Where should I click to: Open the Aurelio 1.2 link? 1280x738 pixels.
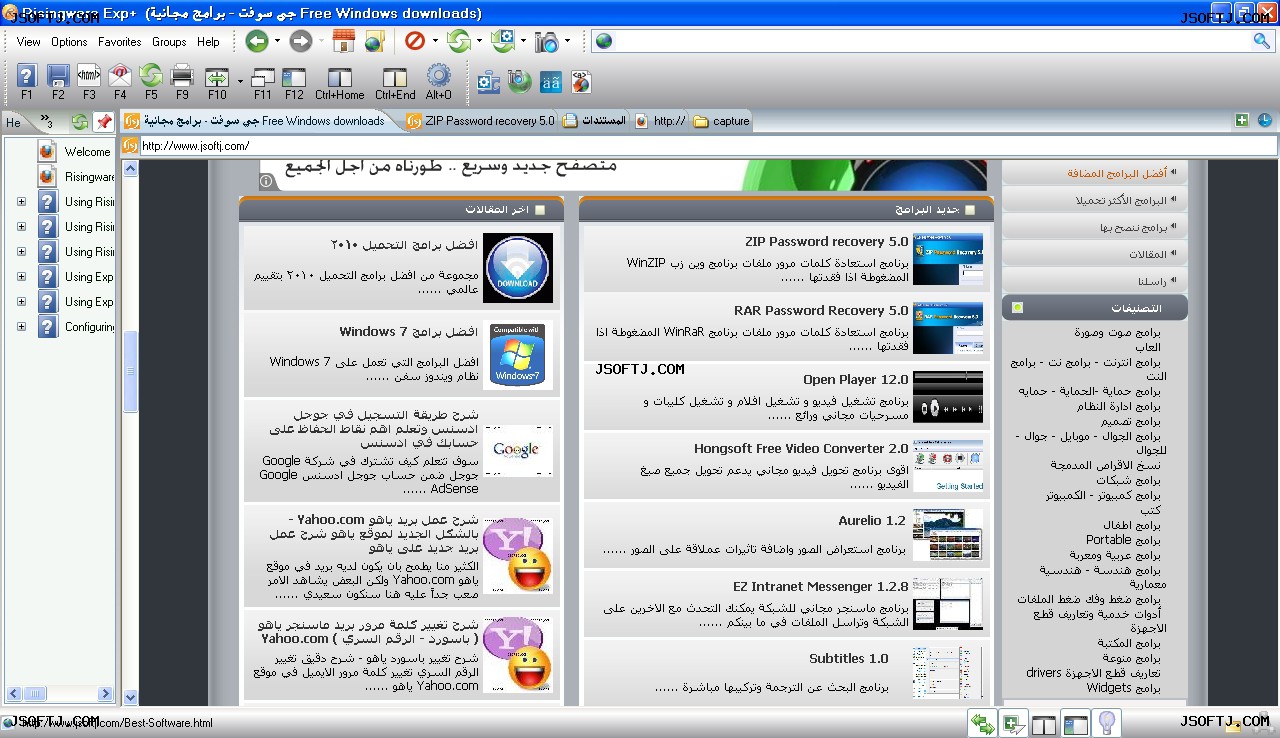click(x=872, y=521)
